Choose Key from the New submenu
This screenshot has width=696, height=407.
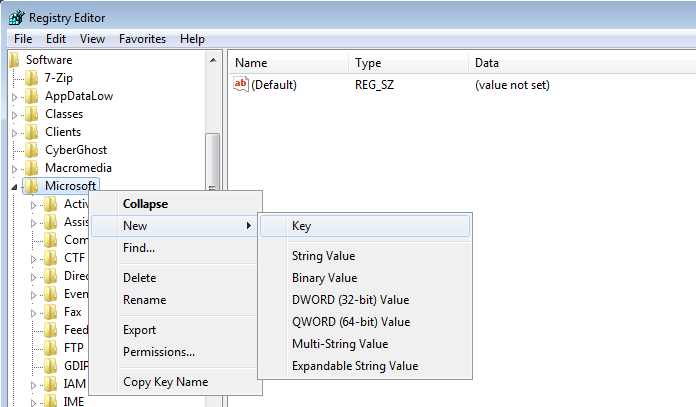(302, 226)
